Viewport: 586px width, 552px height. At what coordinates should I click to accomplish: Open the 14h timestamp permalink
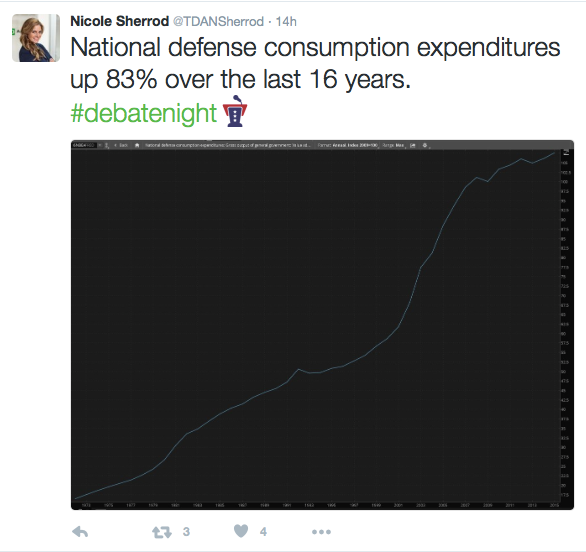click(x=286, y=22)
